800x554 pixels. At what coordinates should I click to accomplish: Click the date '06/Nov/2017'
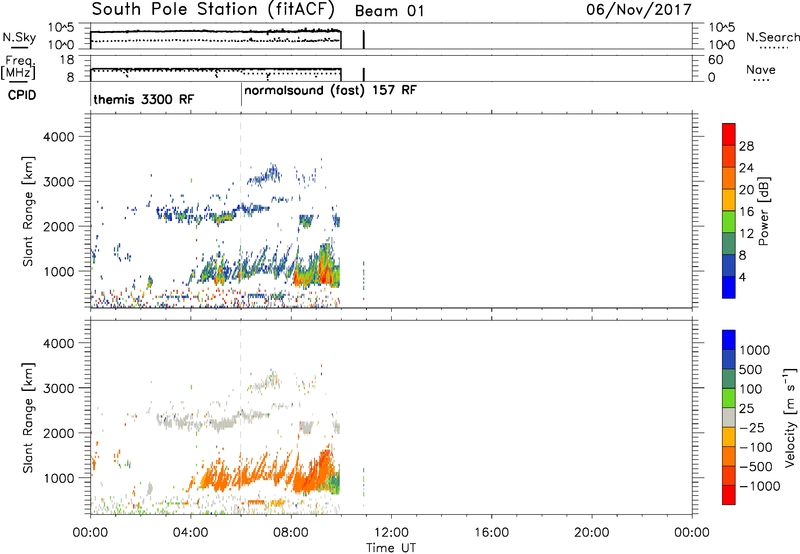[x=639, y=10]
